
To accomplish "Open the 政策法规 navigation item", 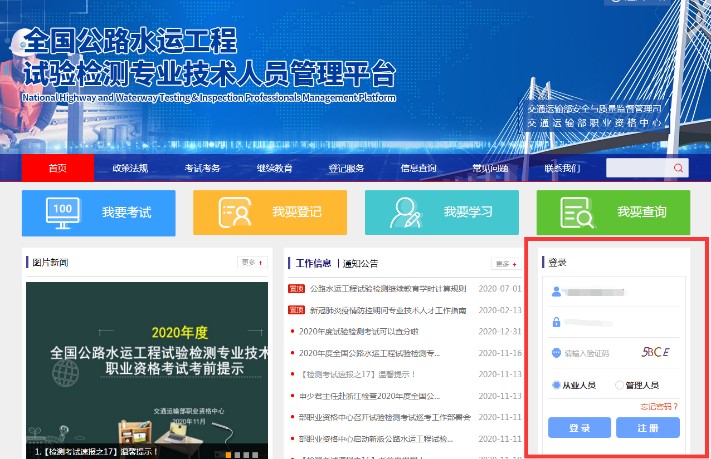I will click(x=130, y=168).
